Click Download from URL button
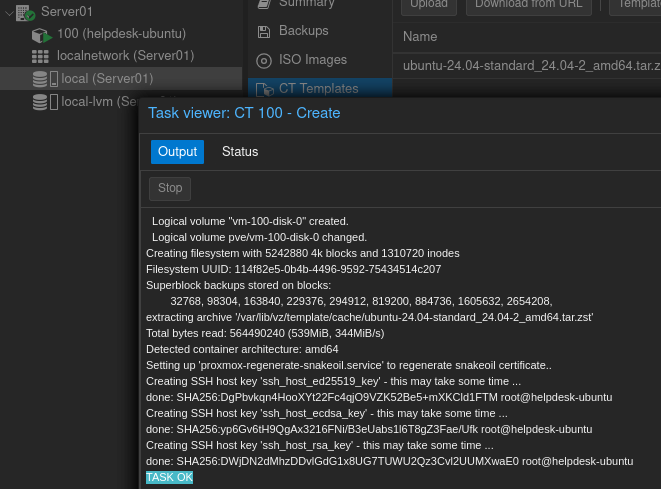 point(529,5)
